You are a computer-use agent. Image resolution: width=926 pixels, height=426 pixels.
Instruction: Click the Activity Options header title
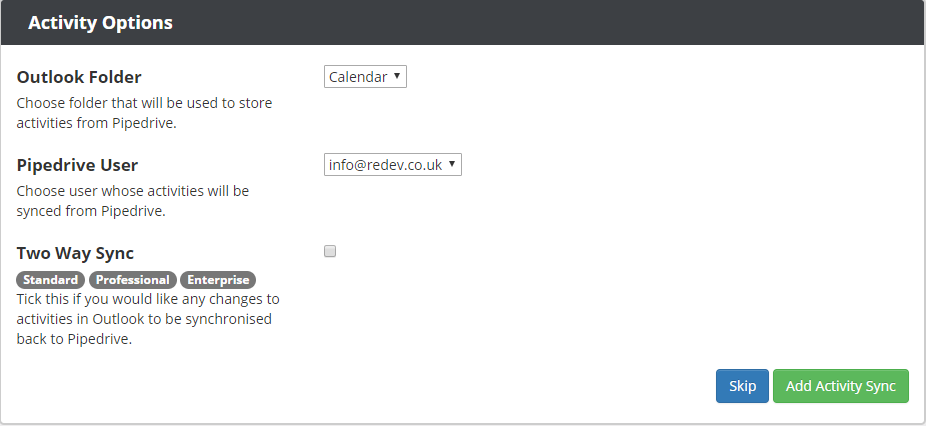coord(100,23)
